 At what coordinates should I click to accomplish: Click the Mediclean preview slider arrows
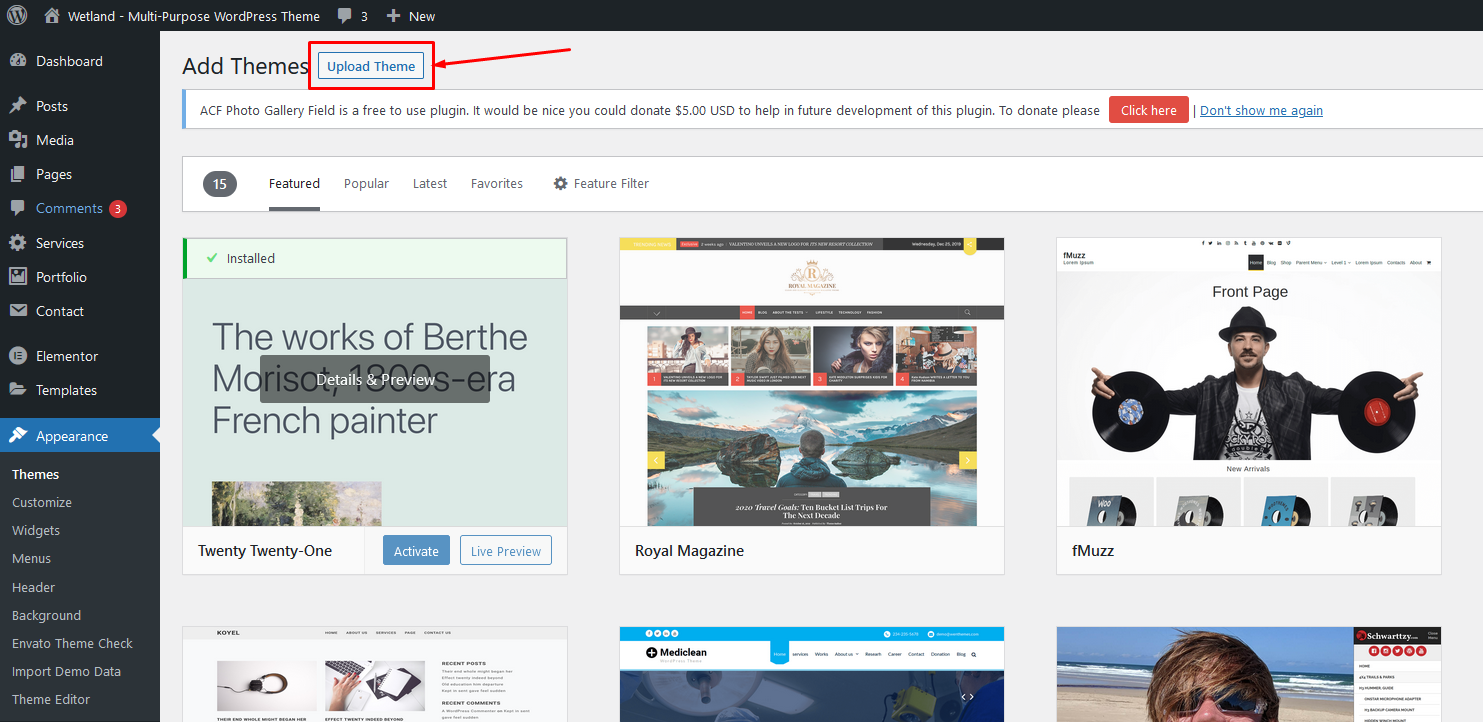[x=967, y=697]
